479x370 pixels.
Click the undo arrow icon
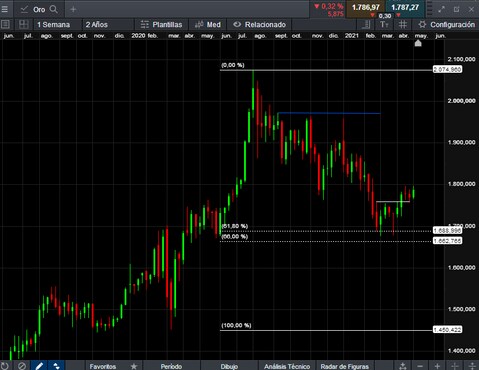[x=5, y=366]
